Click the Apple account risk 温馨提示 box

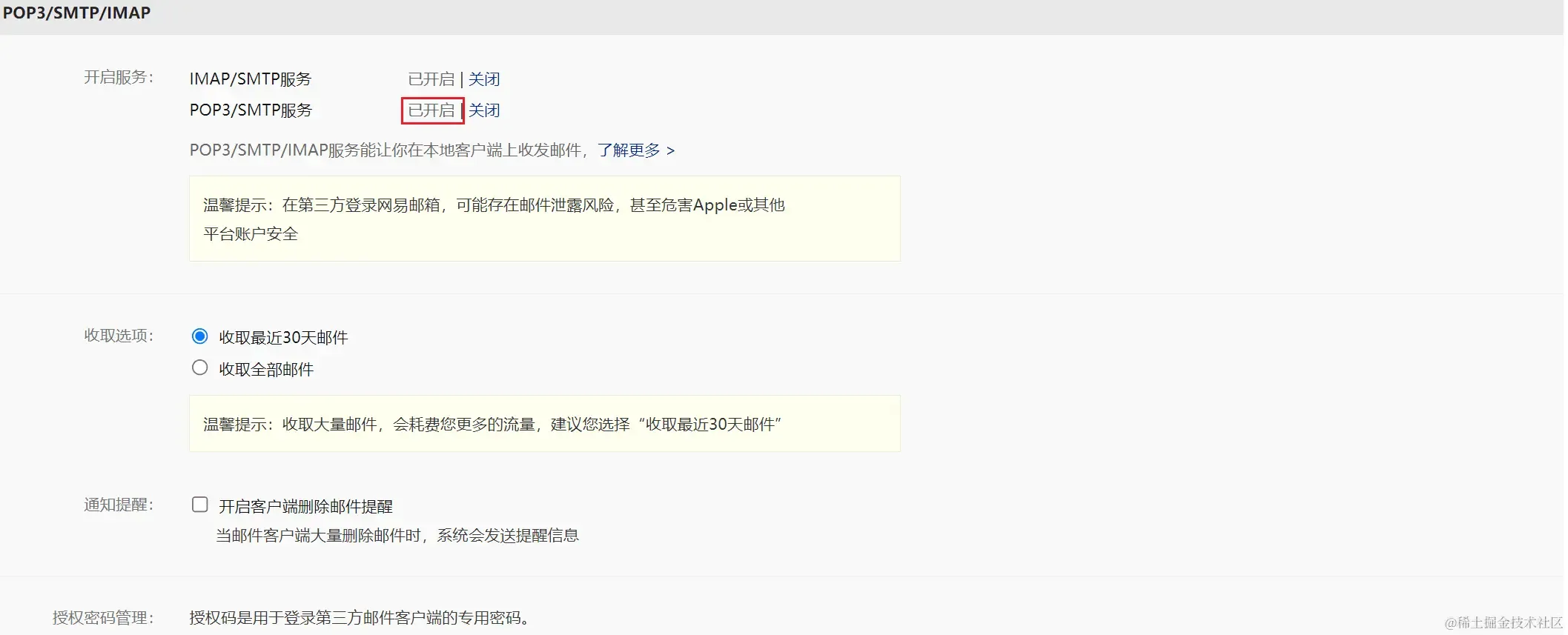point(544,219)
